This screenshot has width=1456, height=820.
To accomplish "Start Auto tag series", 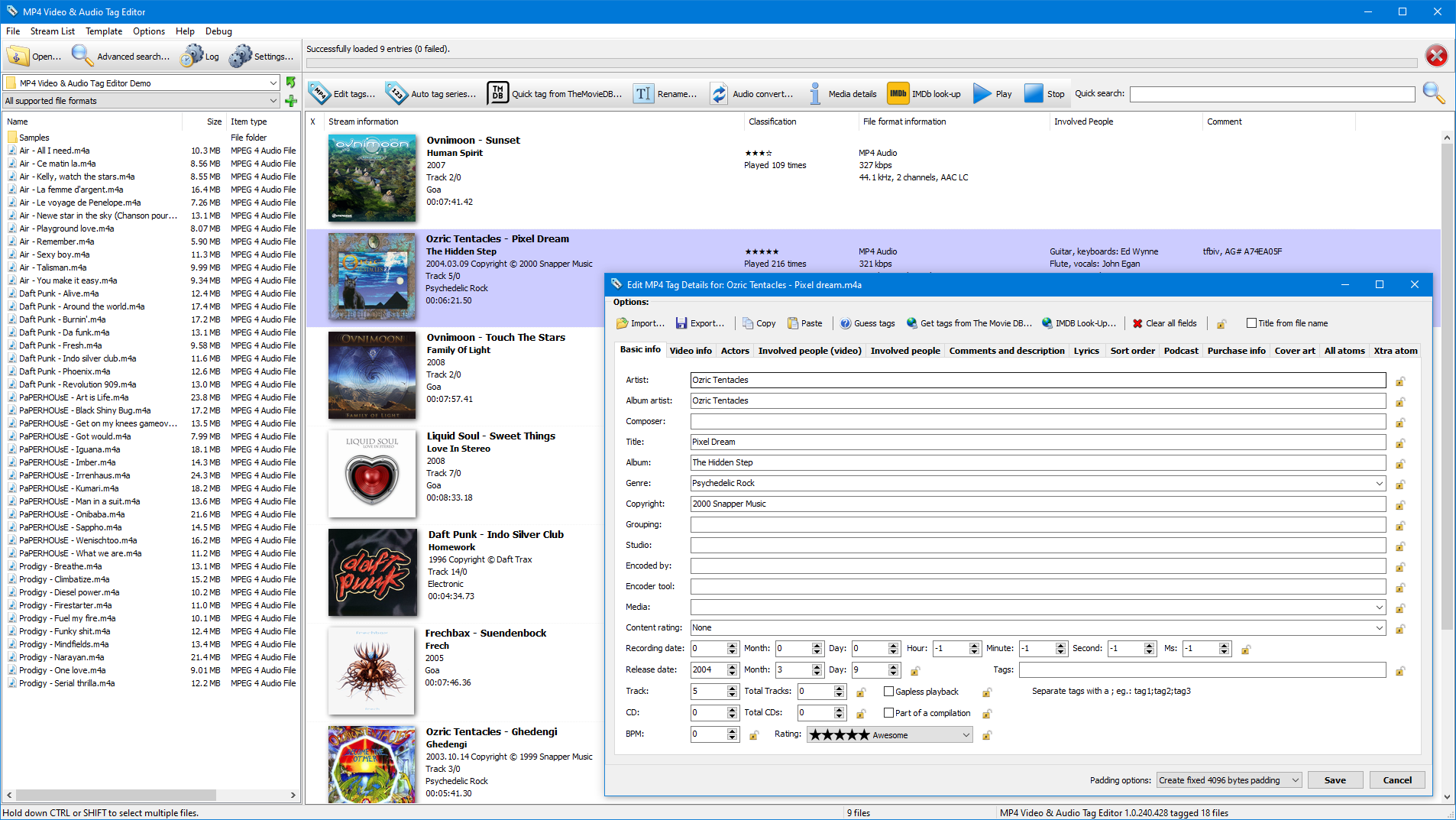I will [x=432, y=94].
